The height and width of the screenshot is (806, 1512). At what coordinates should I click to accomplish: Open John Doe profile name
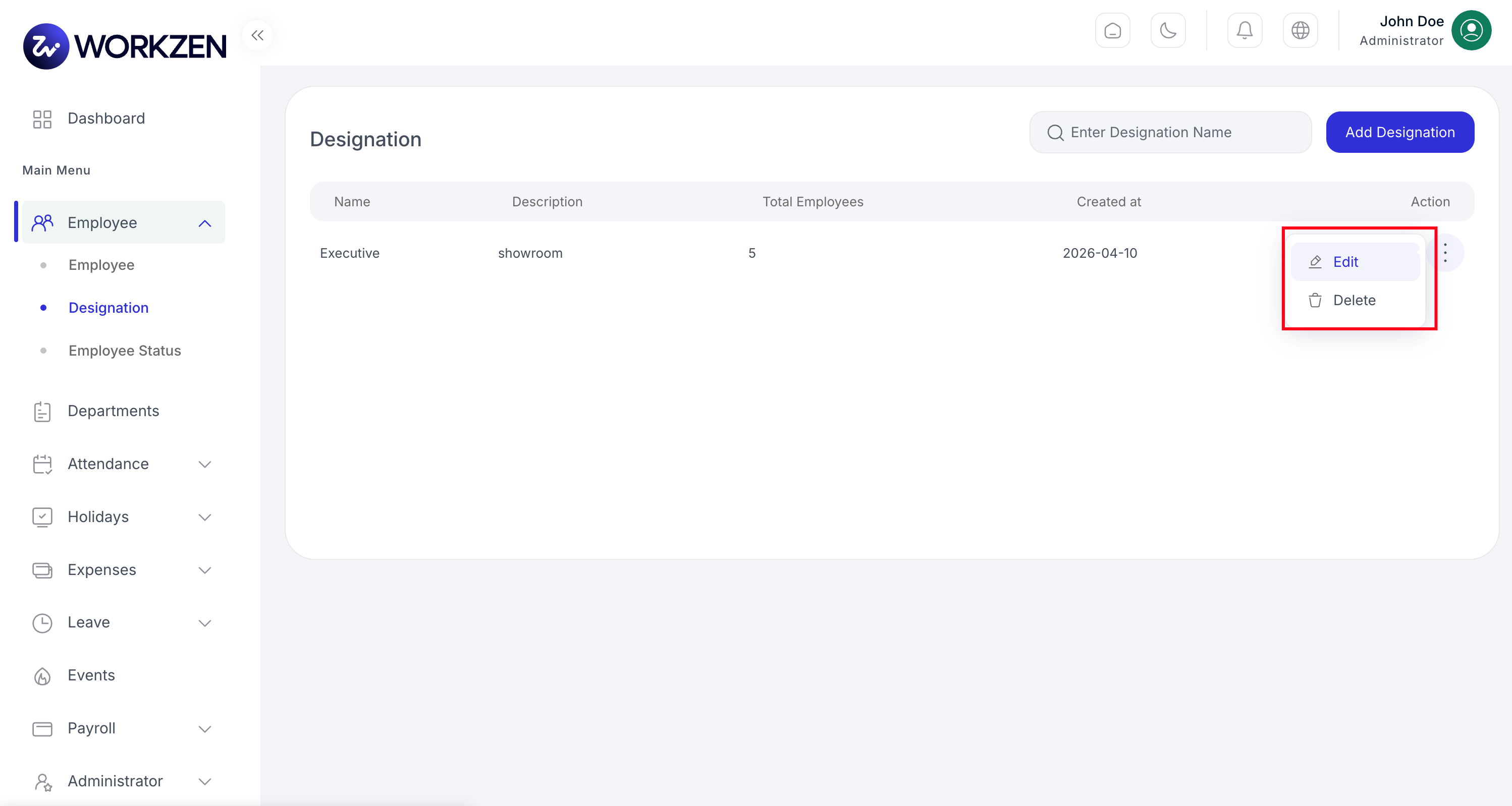1411,21
